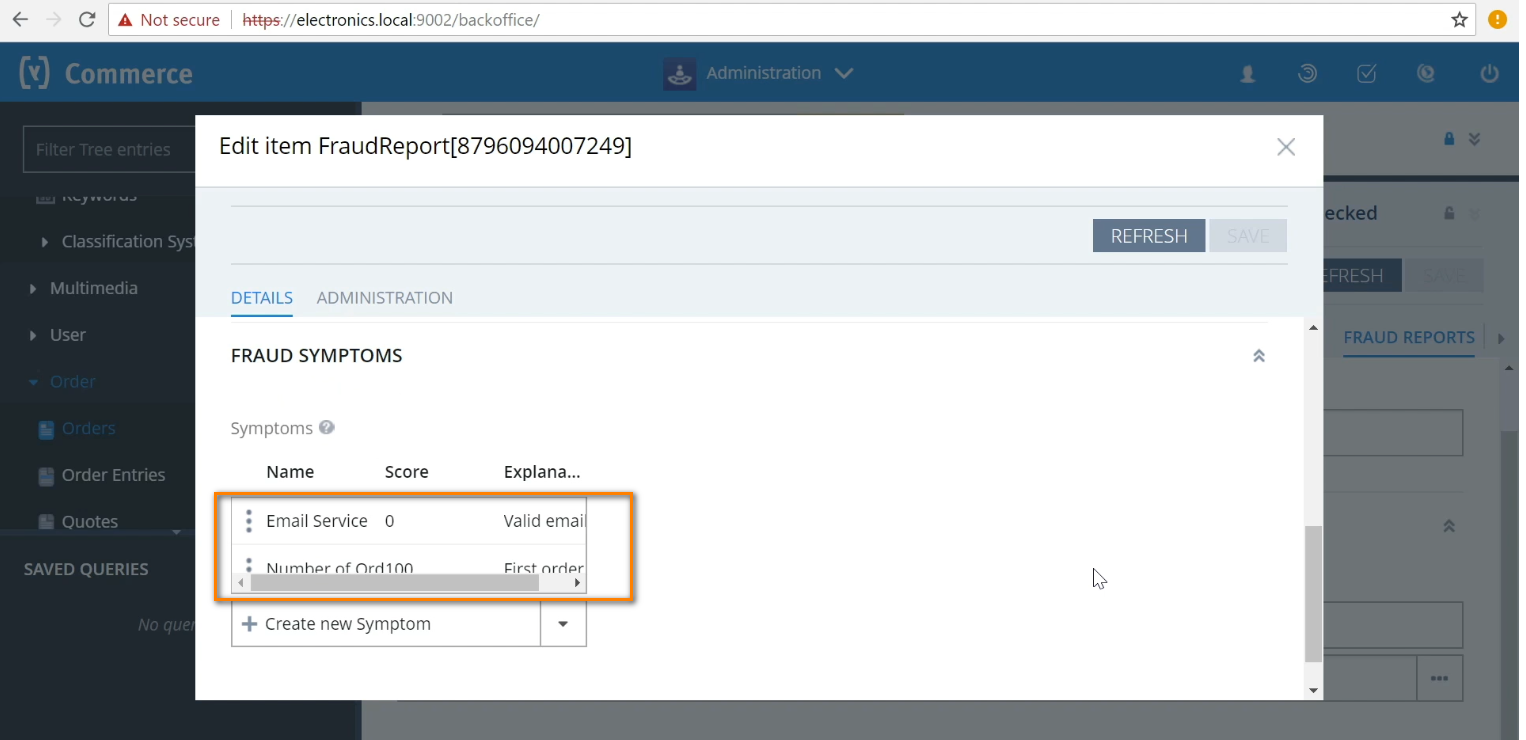
Task: Click the Email Service symptom name
Action: (317, 521)
